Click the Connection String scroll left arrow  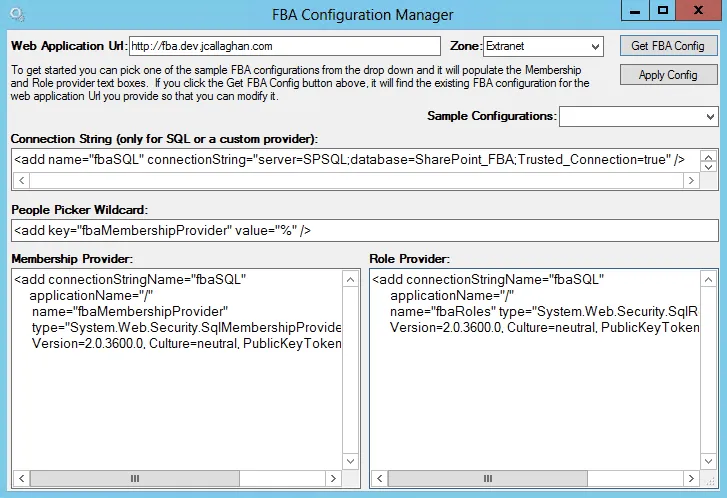21,180
